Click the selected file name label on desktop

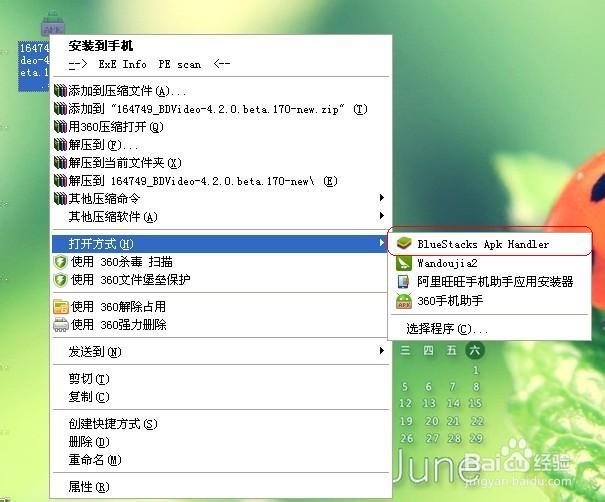[34, 66]
